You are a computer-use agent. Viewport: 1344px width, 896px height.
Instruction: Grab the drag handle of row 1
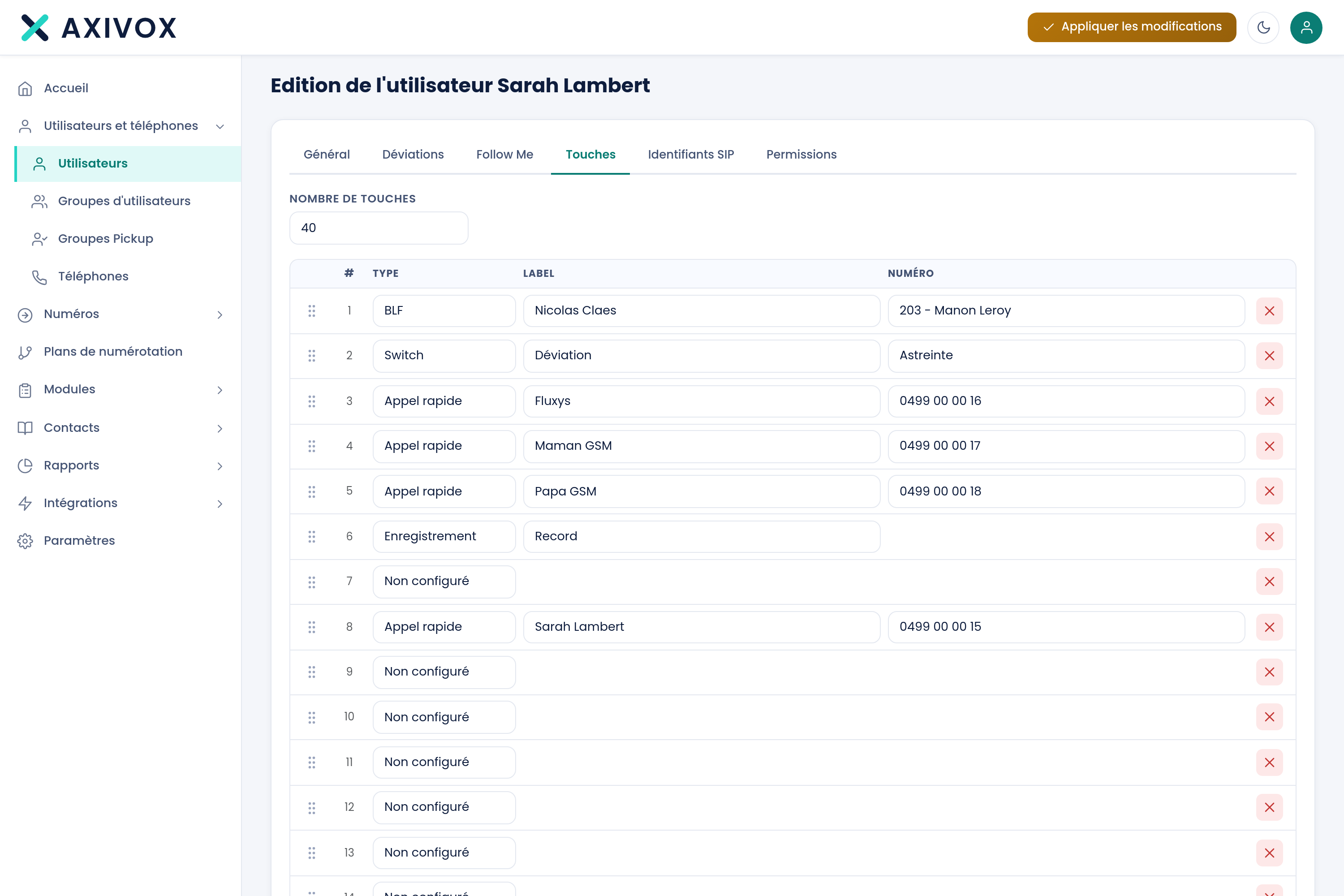pos(311,311)
